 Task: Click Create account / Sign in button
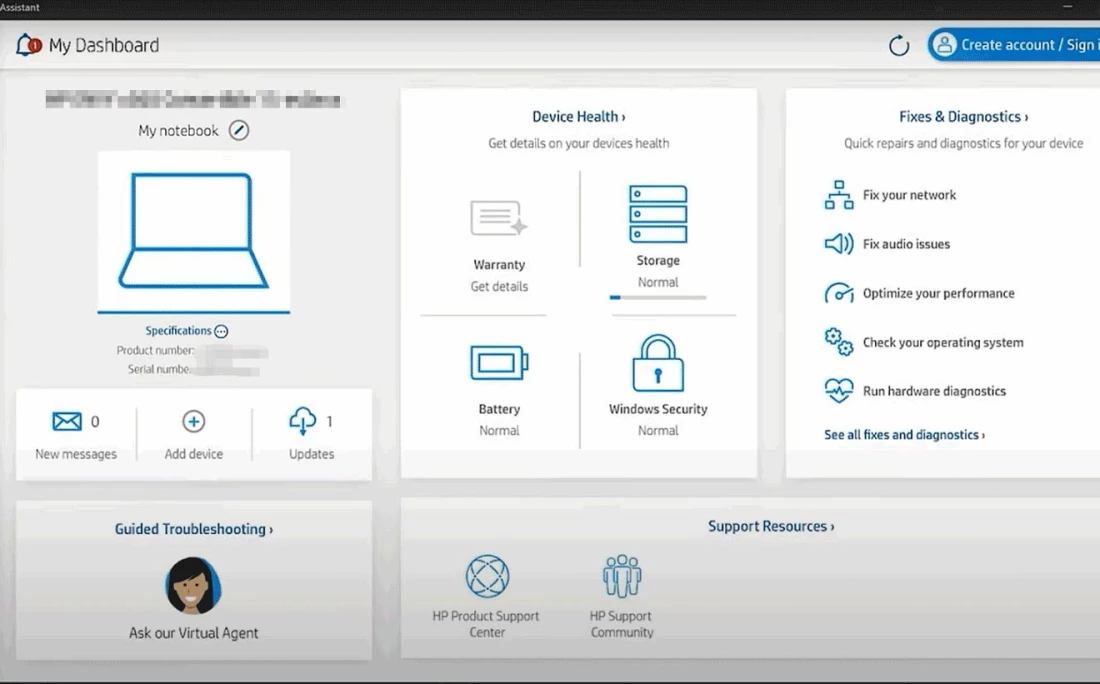point(1015,45)
